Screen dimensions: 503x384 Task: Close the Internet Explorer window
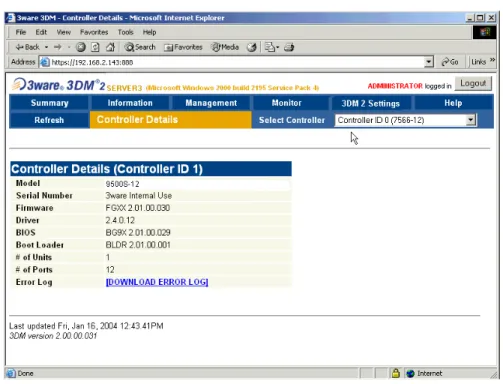click(x=491, y=18)
